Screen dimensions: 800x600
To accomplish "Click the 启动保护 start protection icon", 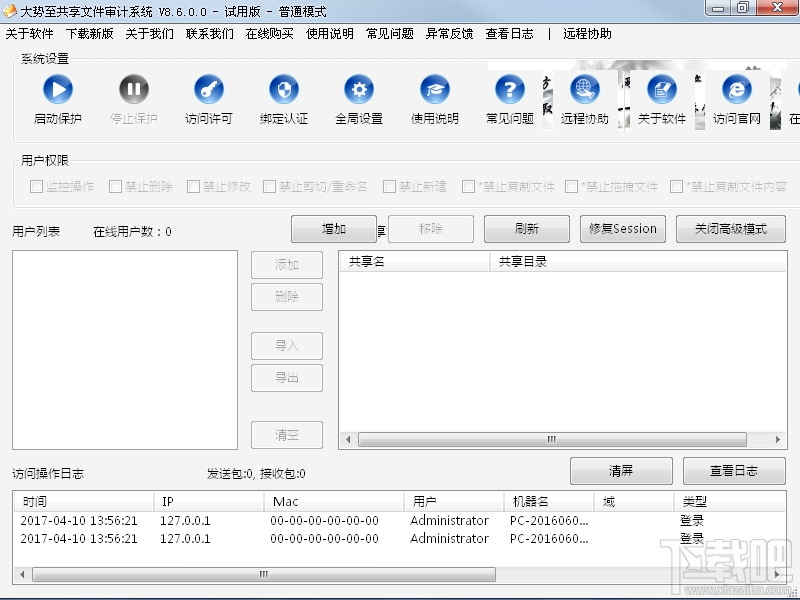I will click(x=58, y=89).
